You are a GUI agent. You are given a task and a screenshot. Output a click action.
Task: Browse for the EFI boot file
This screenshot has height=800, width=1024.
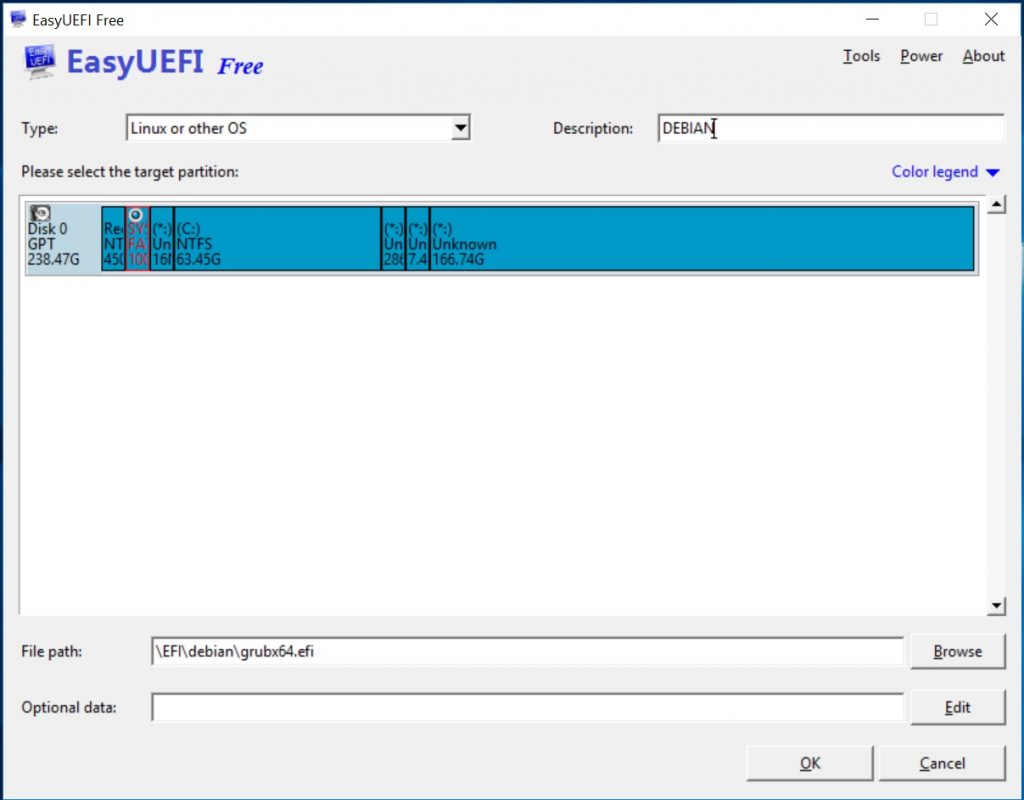[957, 652]
